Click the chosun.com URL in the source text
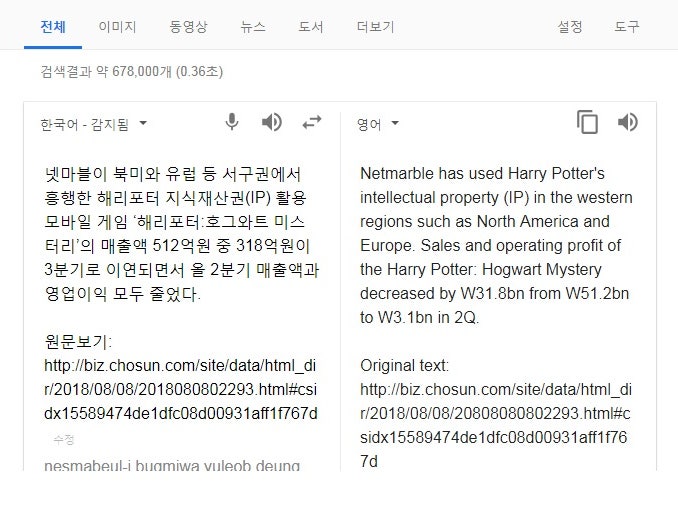 click(x=181, y=389)
